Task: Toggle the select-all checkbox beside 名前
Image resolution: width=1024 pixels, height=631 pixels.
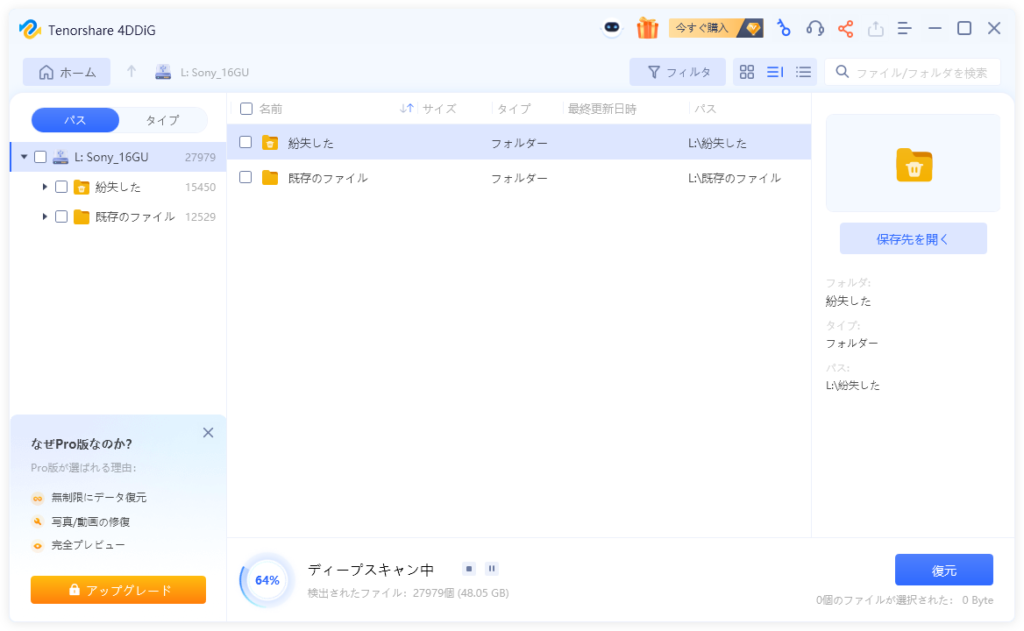Action: point(246,109)
